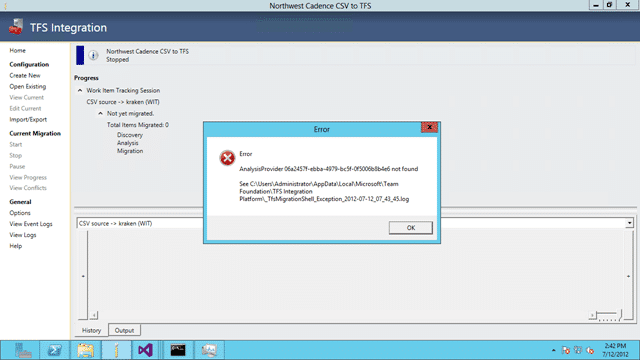Click the Action Center flag tray icon
The width and height of the screenshot is (640, 360).
tap(565, 350)
